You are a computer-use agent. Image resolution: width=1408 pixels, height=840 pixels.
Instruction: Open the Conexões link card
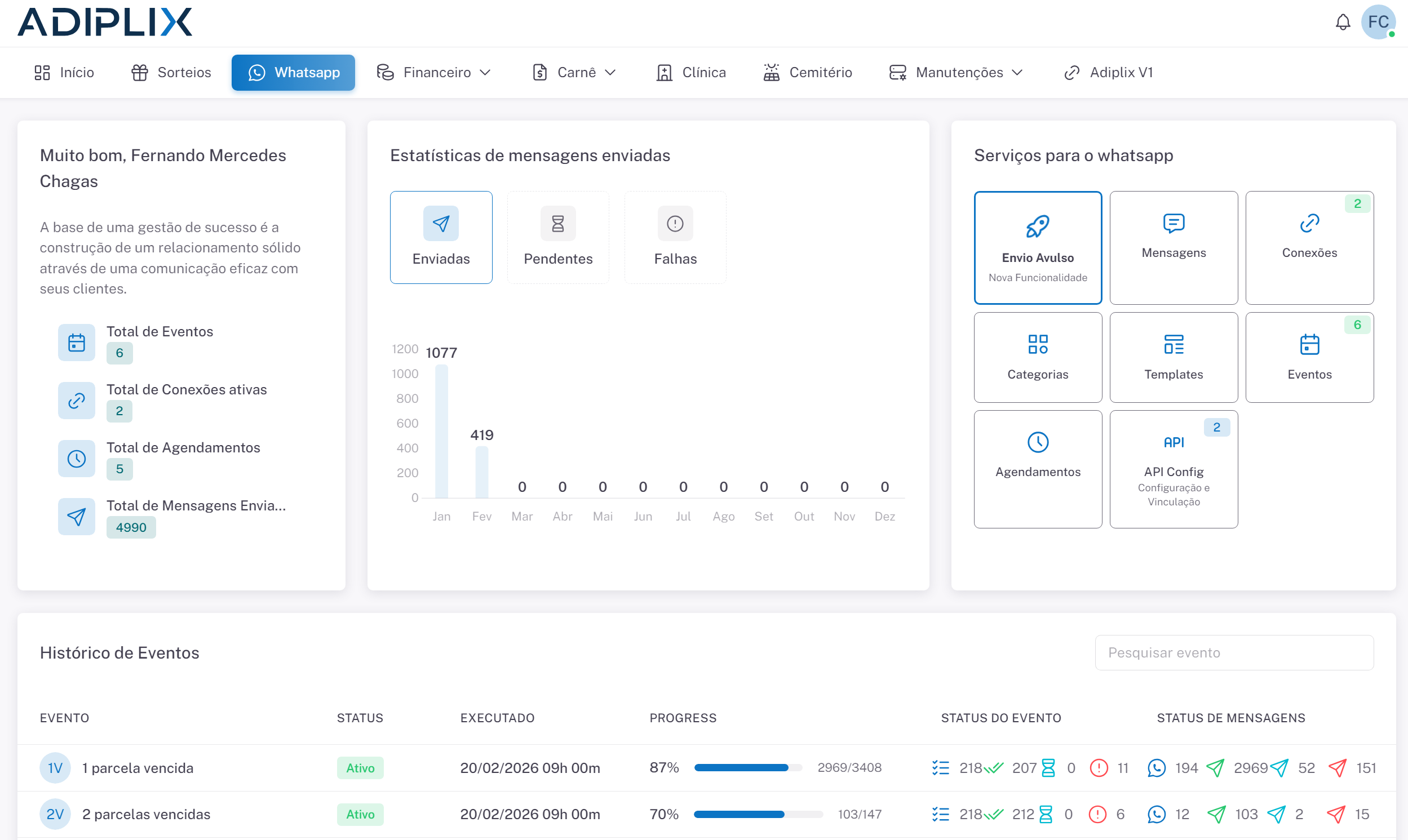(x=1309, y=247)
